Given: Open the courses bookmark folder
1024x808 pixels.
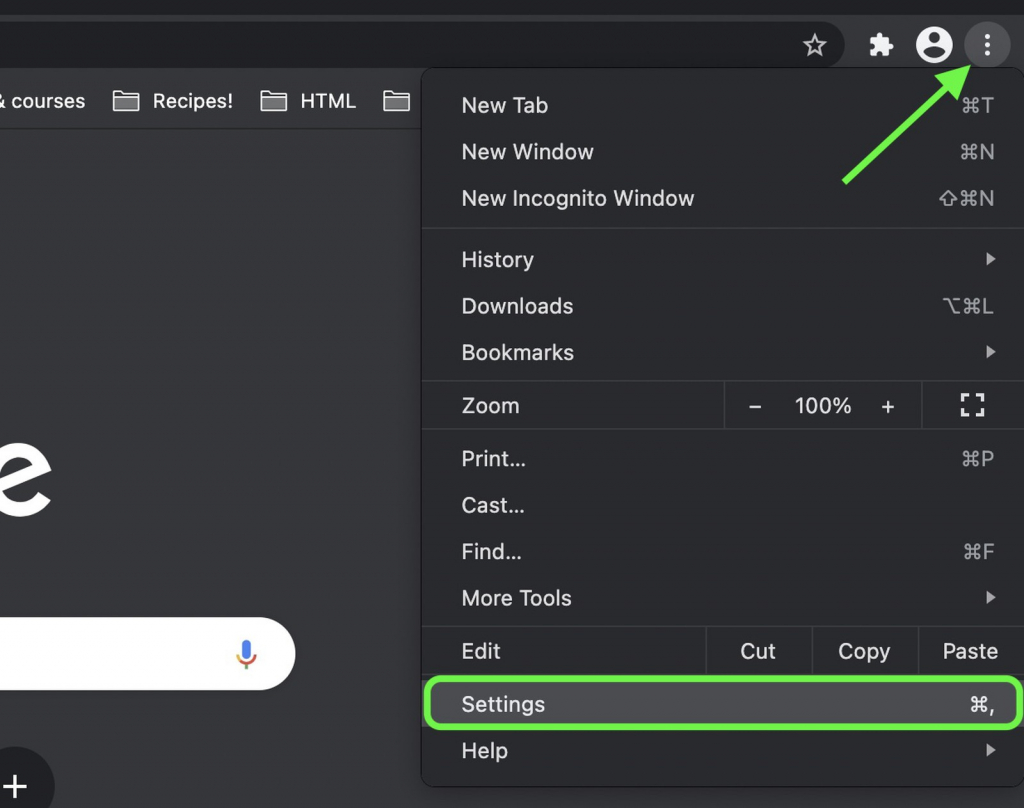Looking at the screenshot, I should tap(42, 101).
